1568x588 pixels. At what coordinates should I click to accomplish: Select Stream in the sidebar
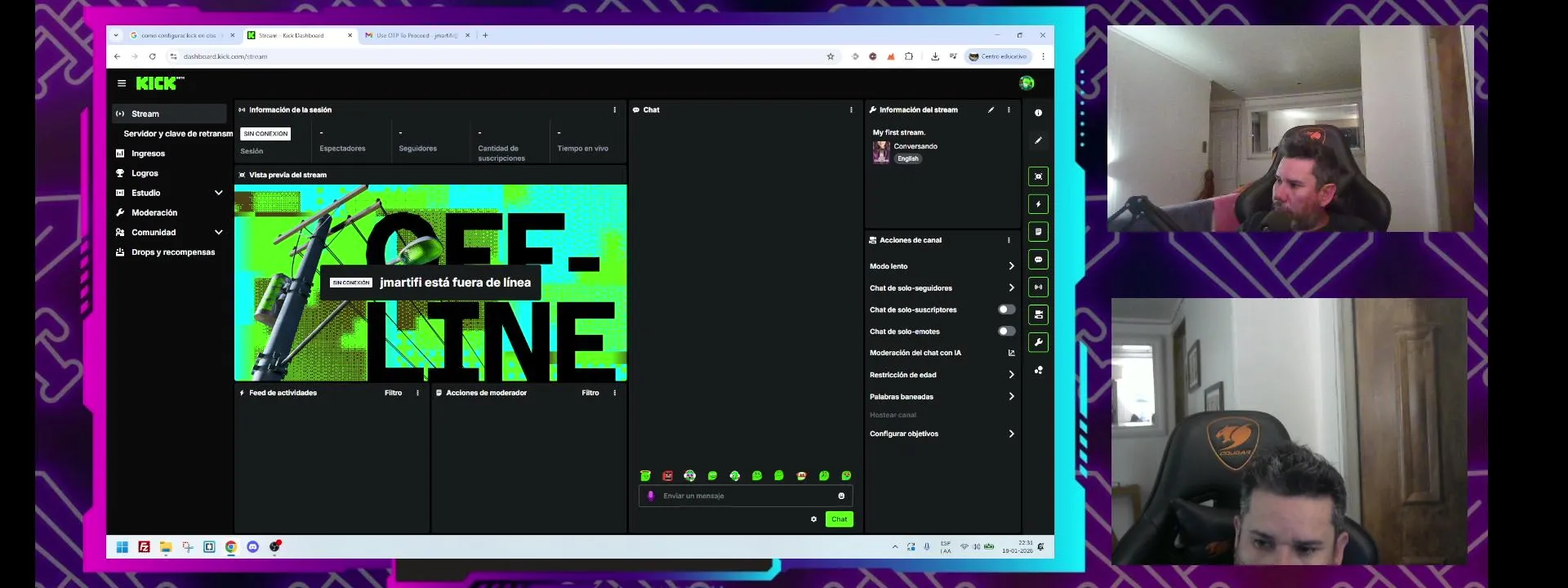(x=169, y=114)
